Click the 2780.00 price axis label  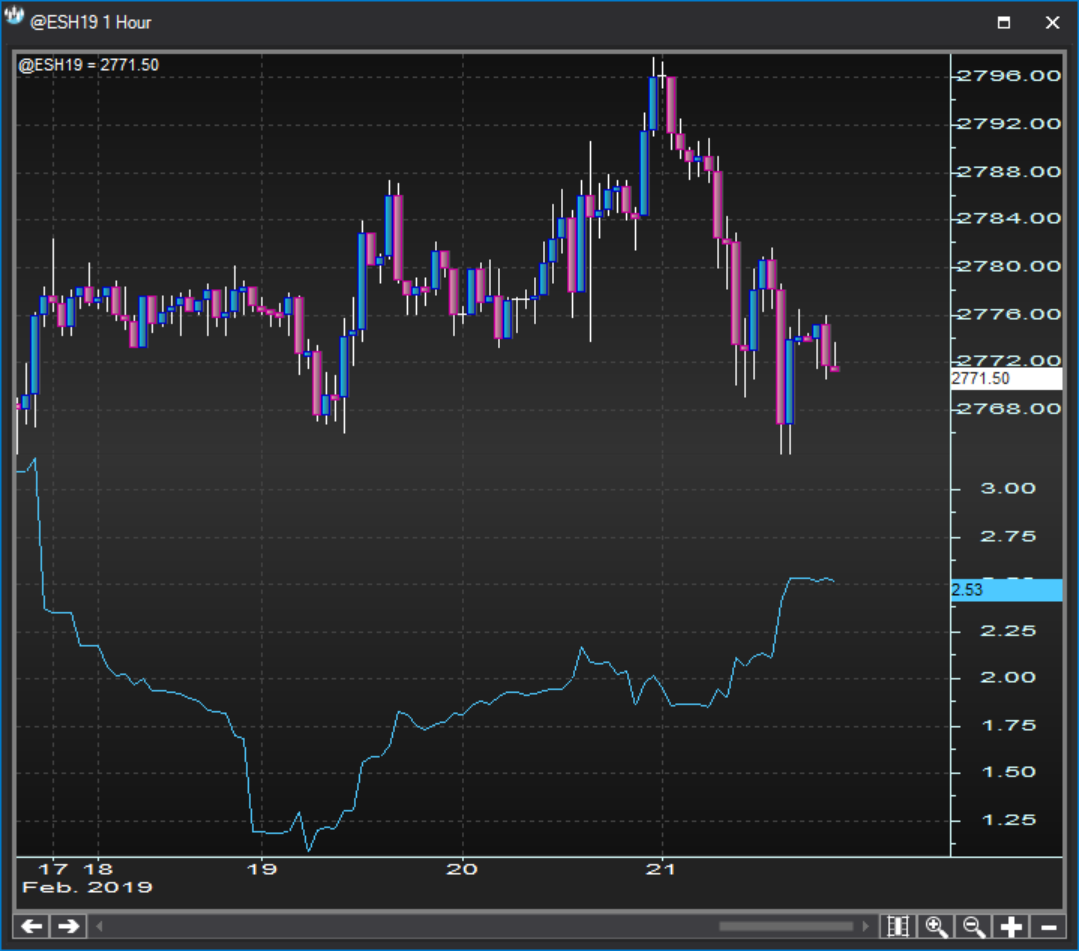pyautogui.click(x=1009, y=266)
